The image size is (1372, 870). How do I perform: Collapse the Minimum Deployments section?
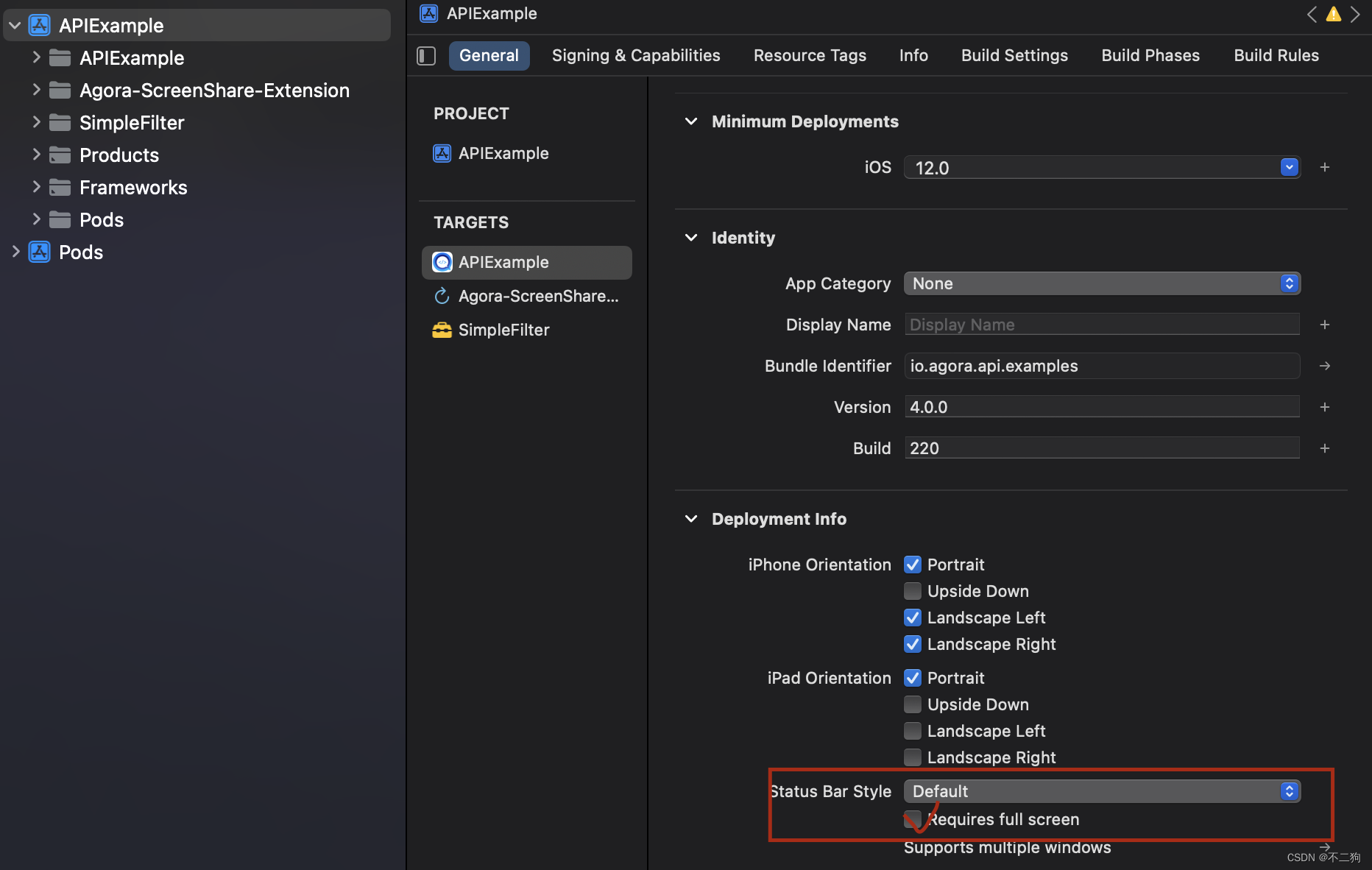tap(691, 121)
